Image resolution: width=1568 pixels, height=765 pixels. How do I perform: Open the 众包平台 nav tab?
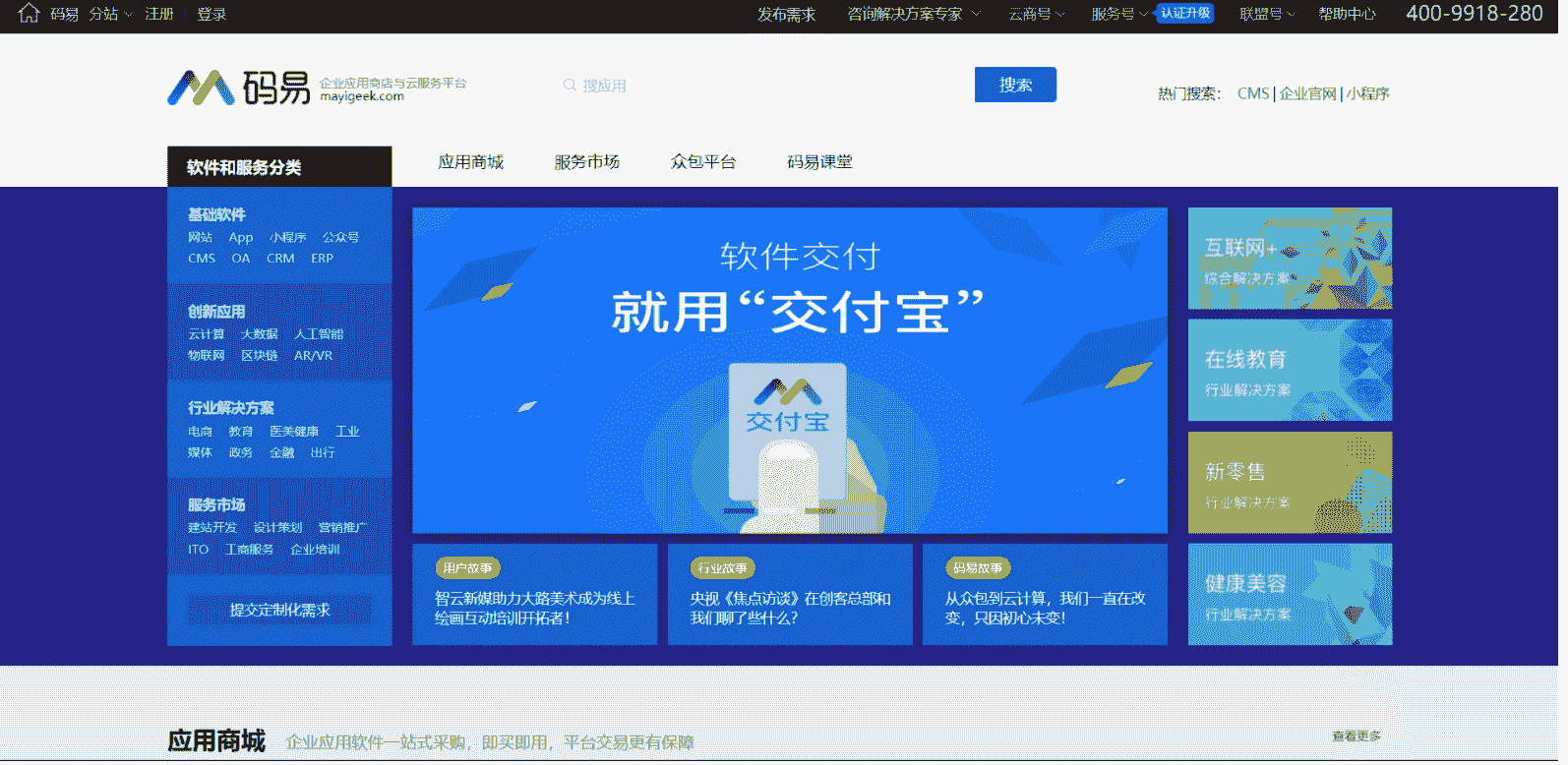tap(702, 162)
